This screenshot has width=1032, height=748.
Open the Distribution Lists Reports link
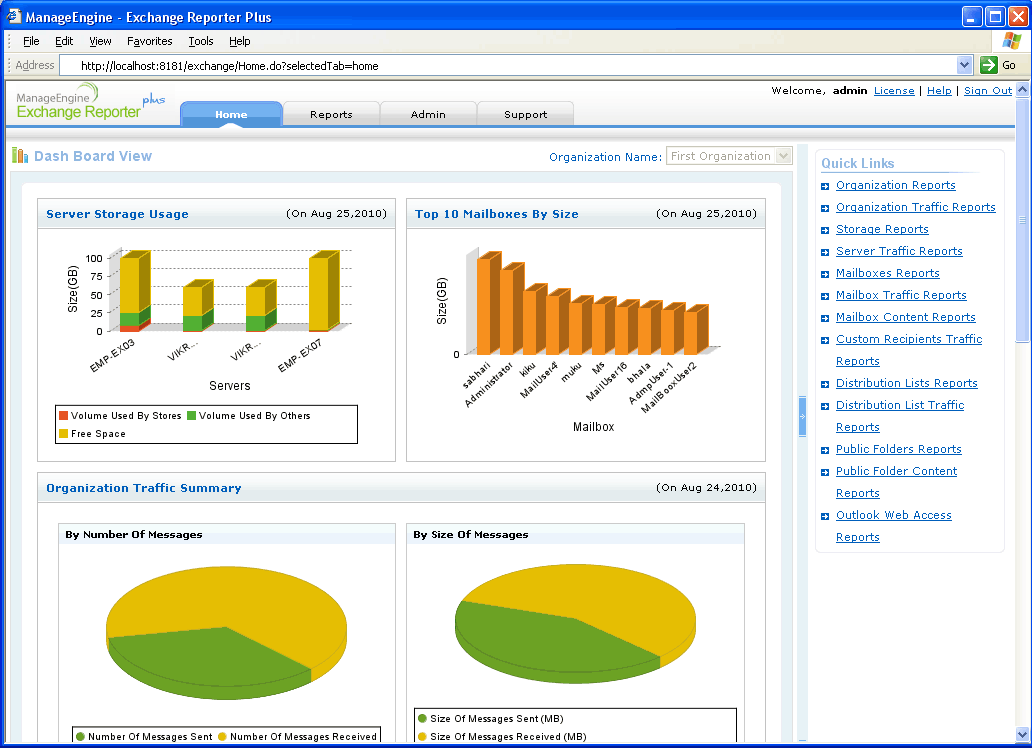pos(906,383)
